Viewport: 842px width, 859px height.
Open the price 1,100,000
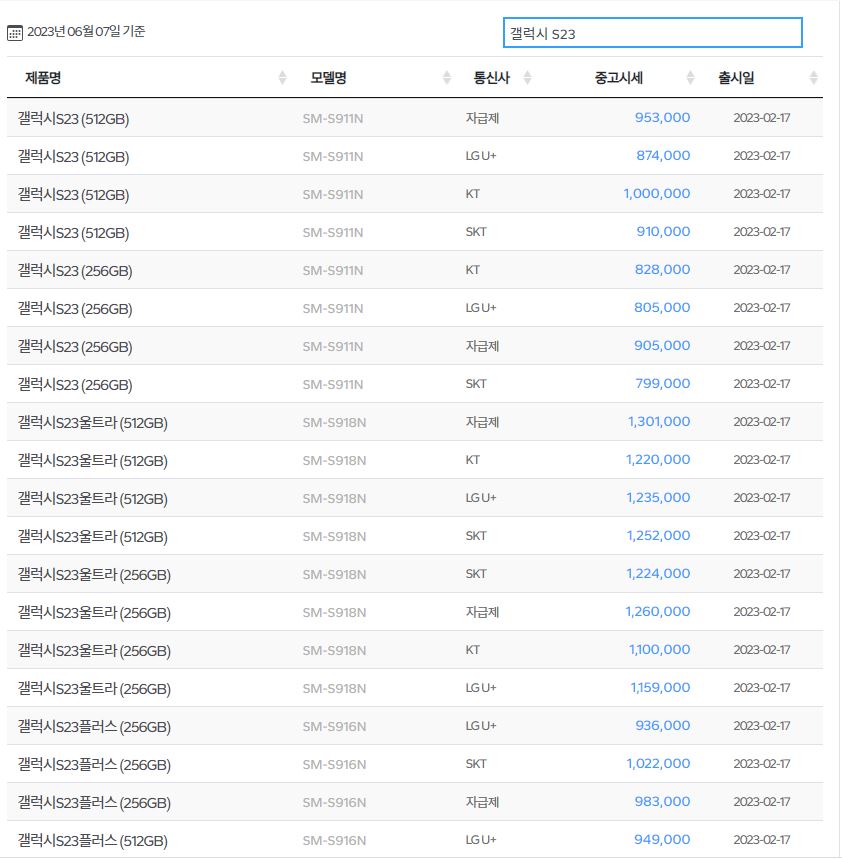[659, 650]
